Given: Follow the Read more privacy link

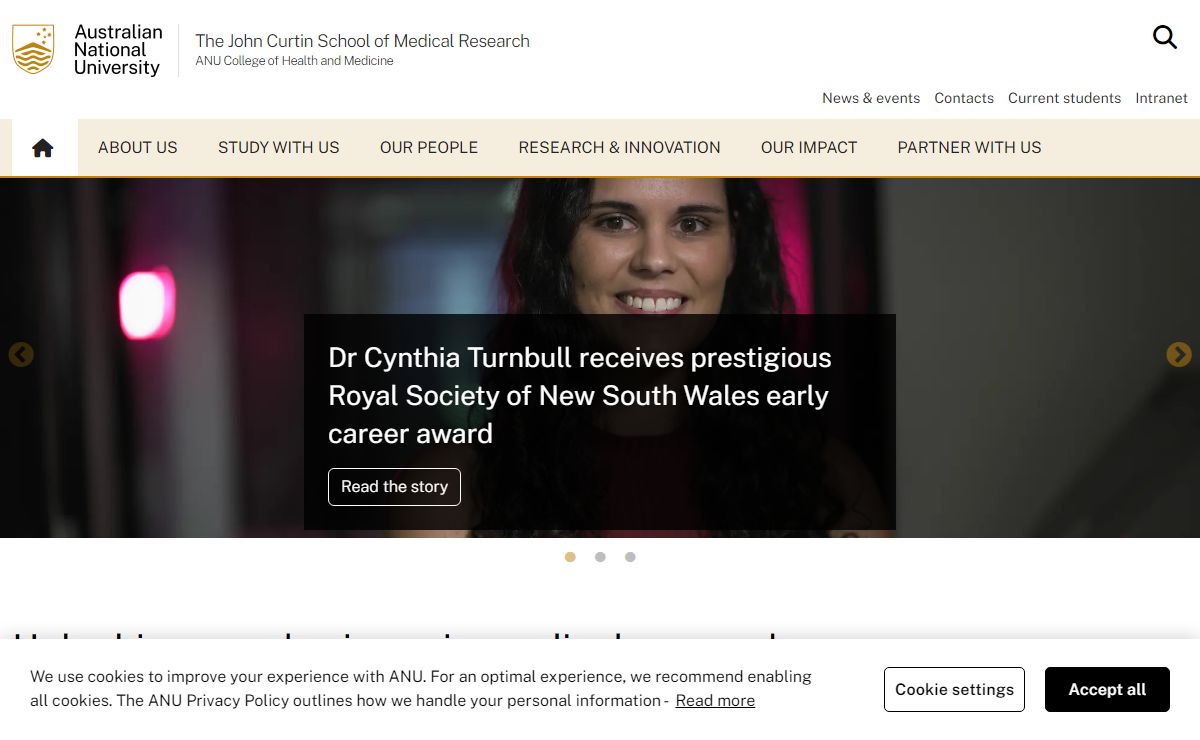Looking at the screenshot, I should (715, 701).
